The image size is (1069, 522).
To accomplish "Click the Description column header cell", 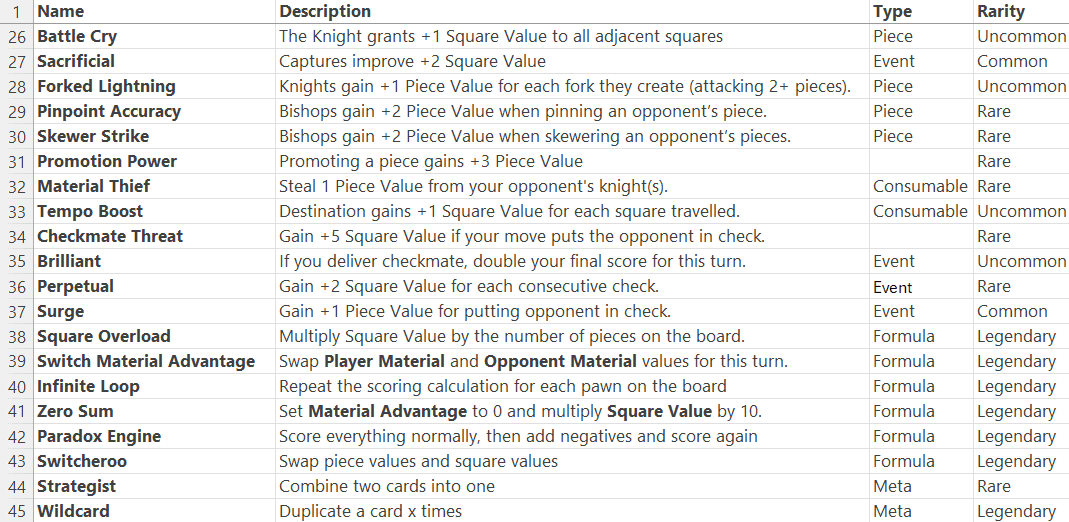I will [x=325, y=11].
